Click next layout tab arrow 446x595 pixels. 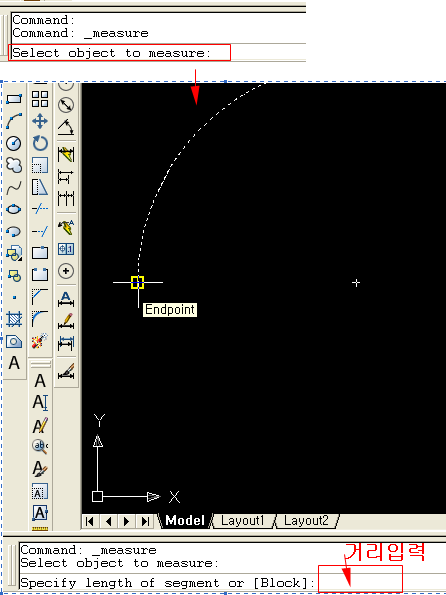click(x=127, y=521)
